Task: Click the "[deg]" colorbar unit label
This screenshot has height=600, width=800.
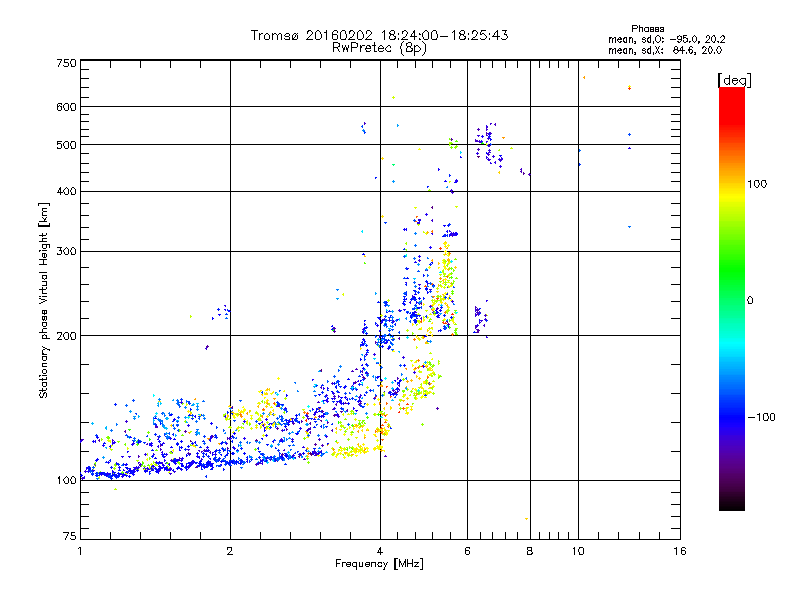Action: (734, 80)
